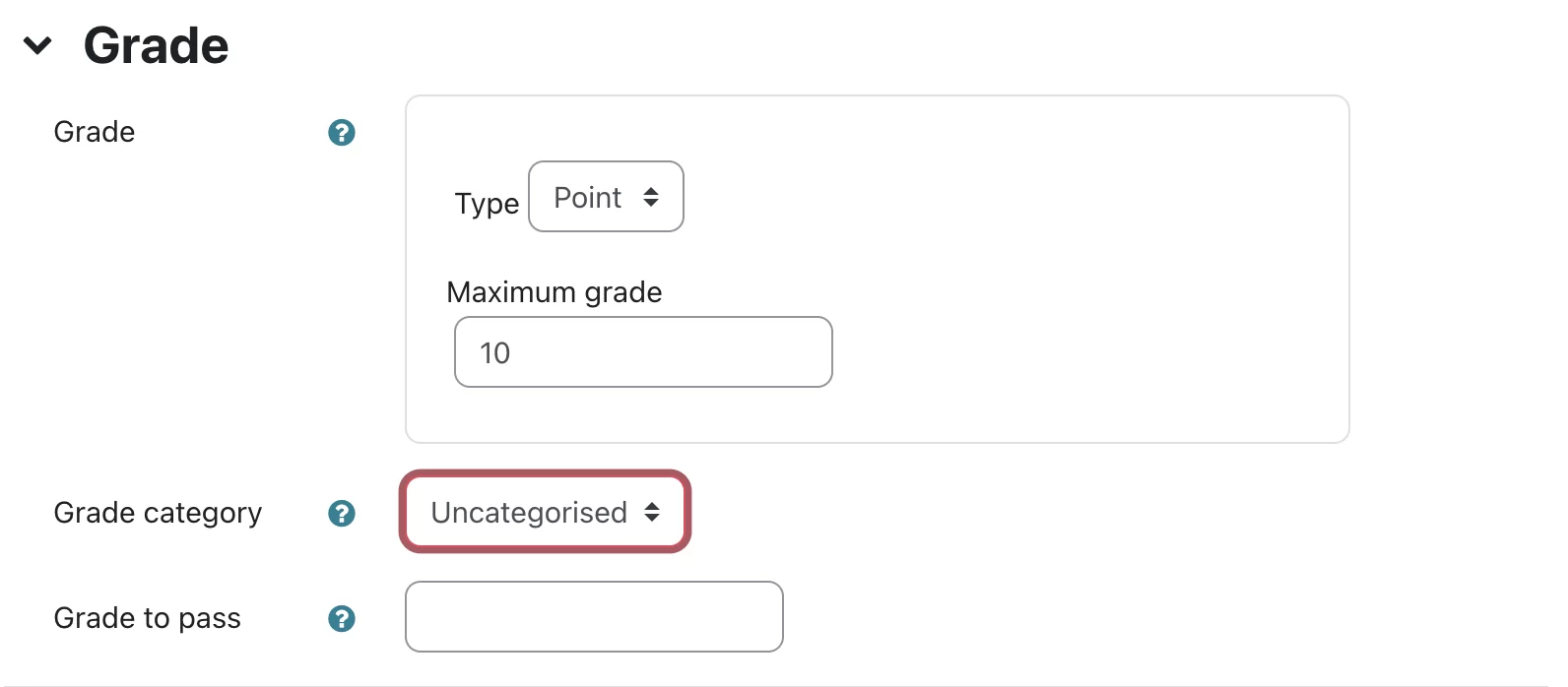
Task: Open help icon beside Grade category
Action: pos(341,513)
